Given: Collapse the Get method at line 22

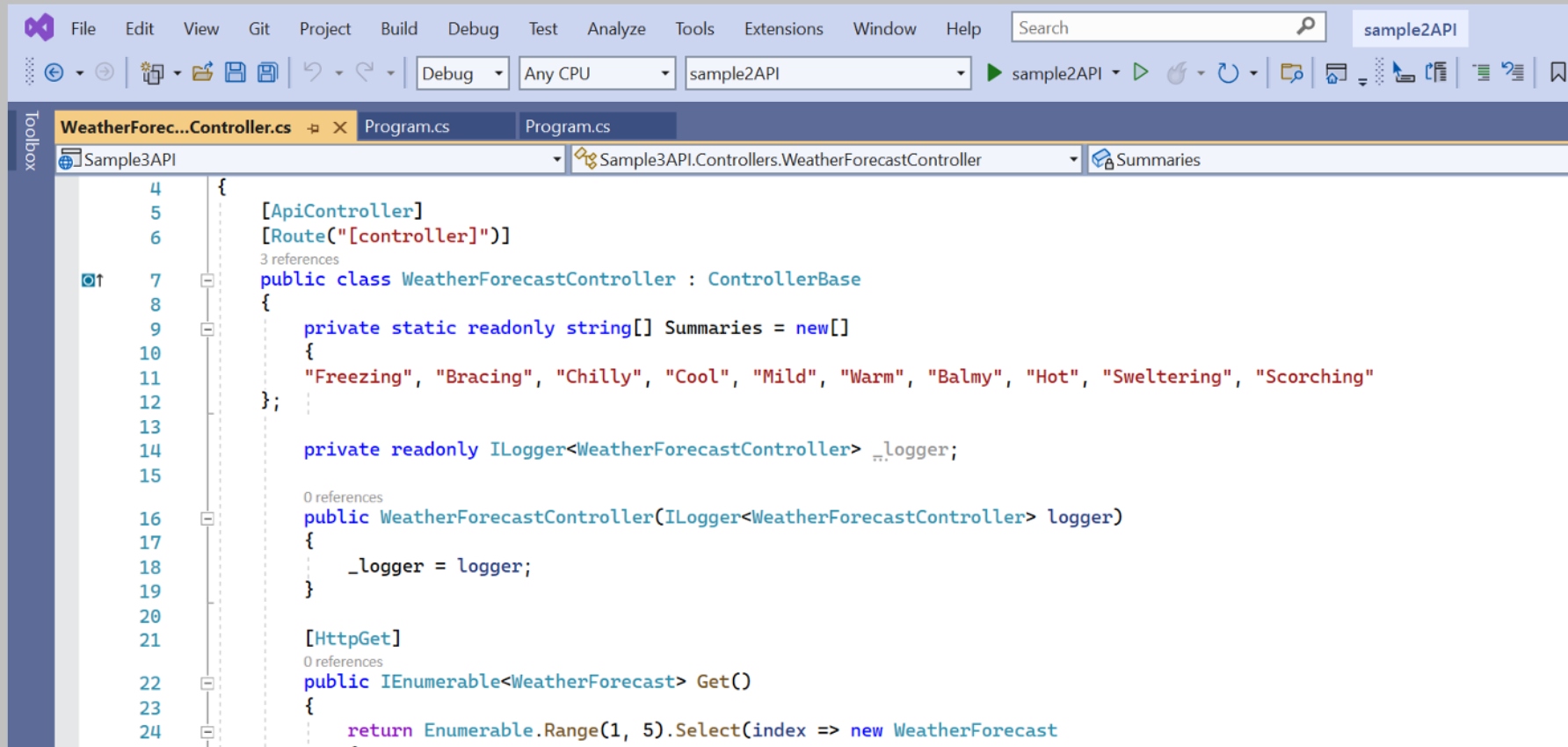Looking at the screenshot, I should point(207,683).
